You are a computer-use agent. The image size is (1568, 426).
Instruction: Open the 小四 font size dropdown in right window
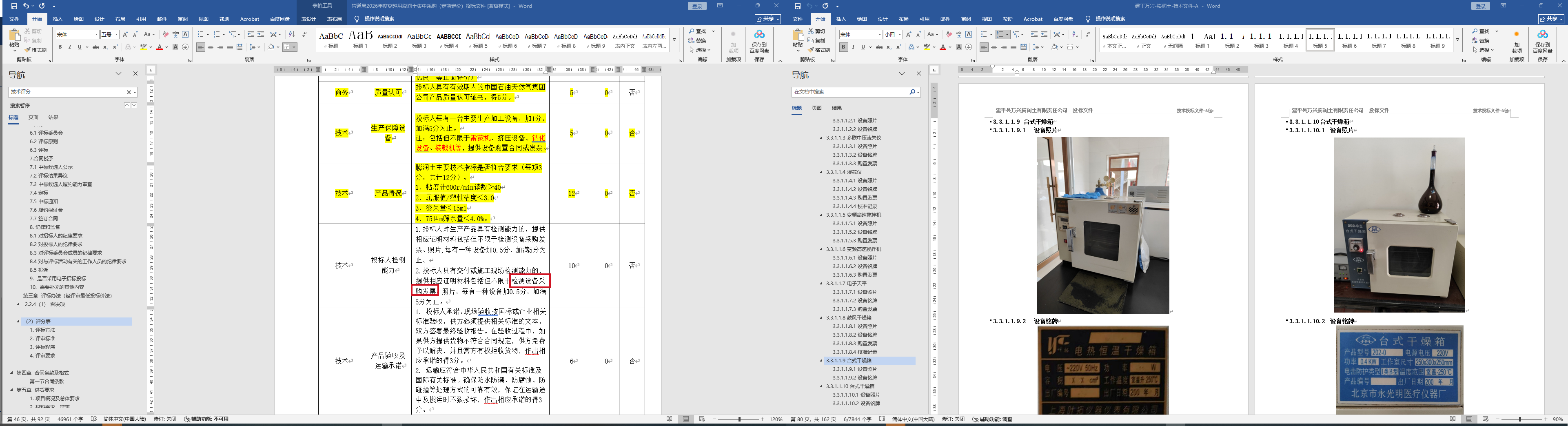[900, 35]
